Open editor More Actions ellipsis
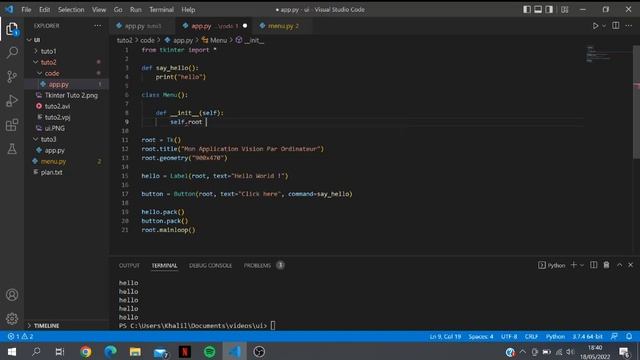Screen dimensions: 640x360 (629, 26)
